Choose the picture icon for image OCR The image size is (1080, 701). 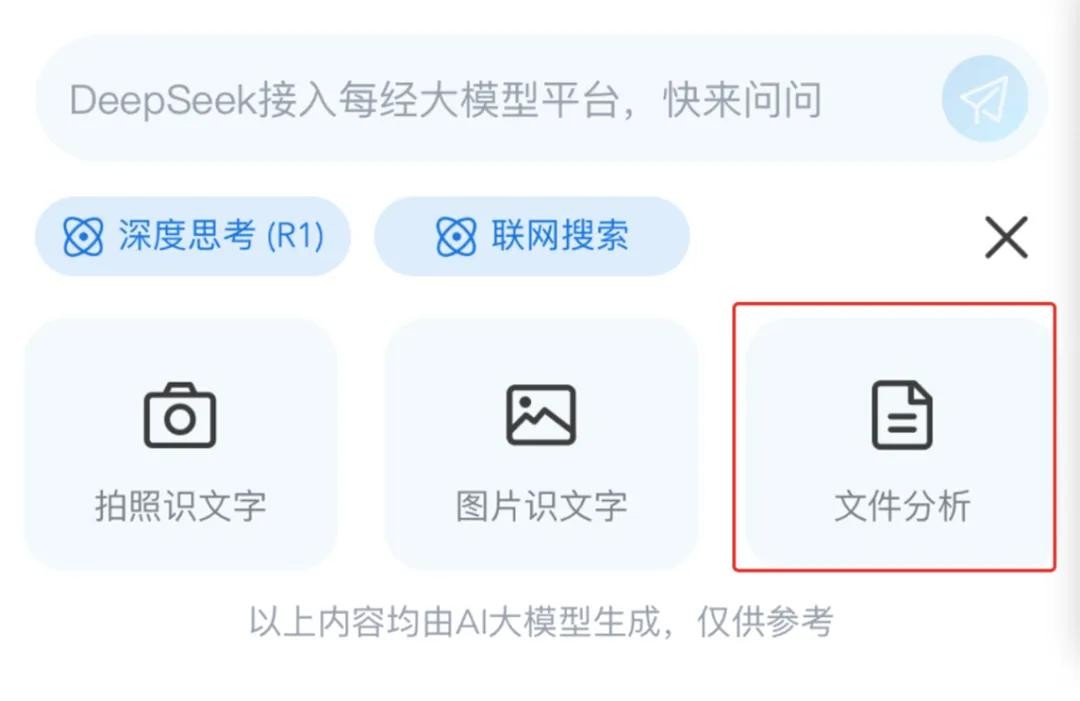click(x=541, y=415)
